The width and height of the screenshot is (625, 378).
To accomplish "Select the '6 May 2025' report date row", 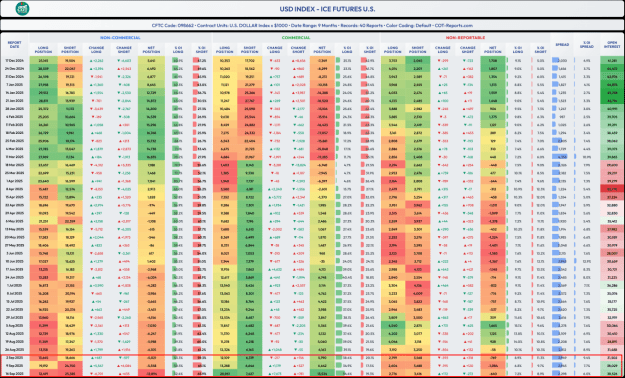I will [x=313, y=221].
